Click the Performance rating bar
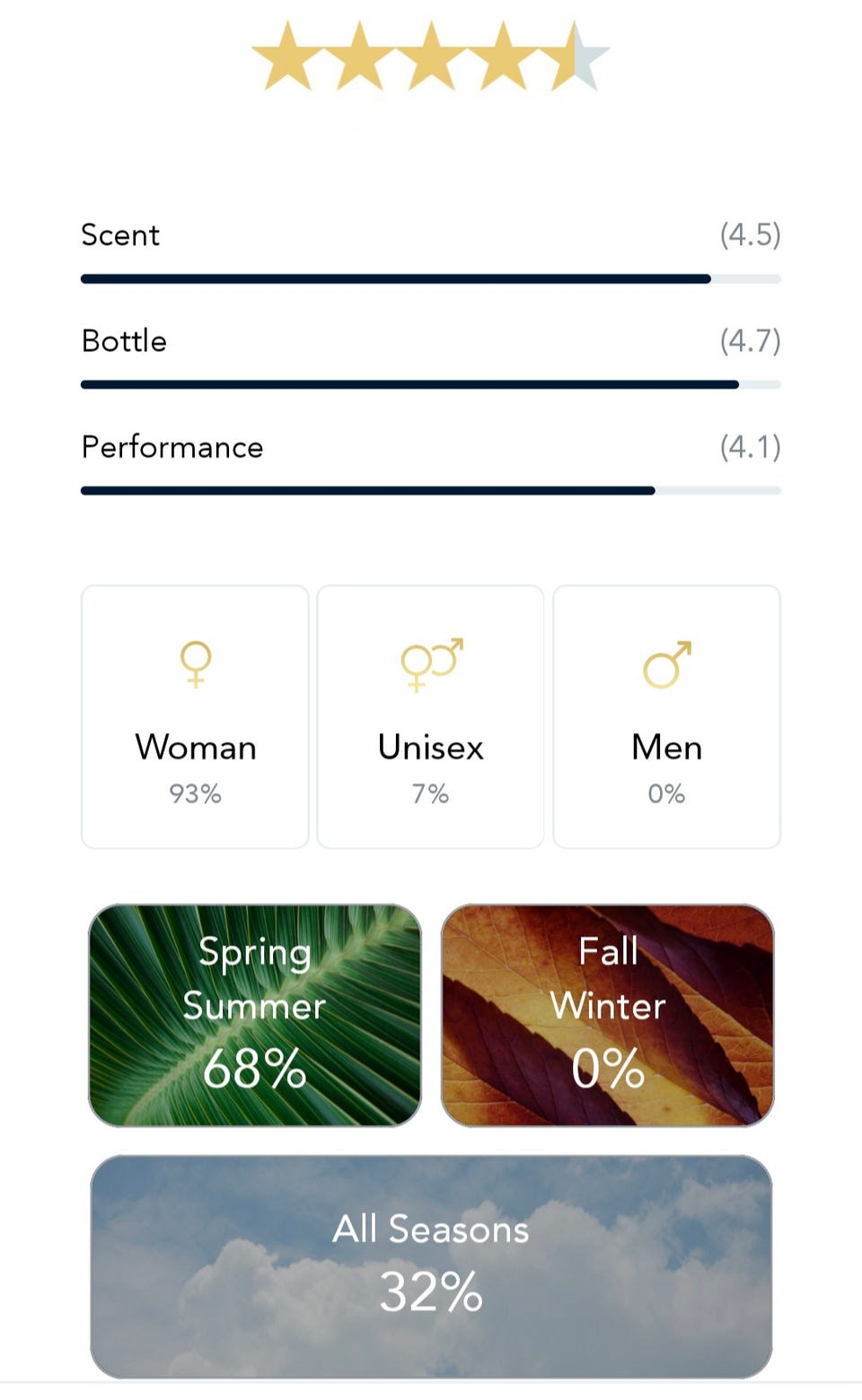This screenshot has height=1400, width=862. pos(431,491)
